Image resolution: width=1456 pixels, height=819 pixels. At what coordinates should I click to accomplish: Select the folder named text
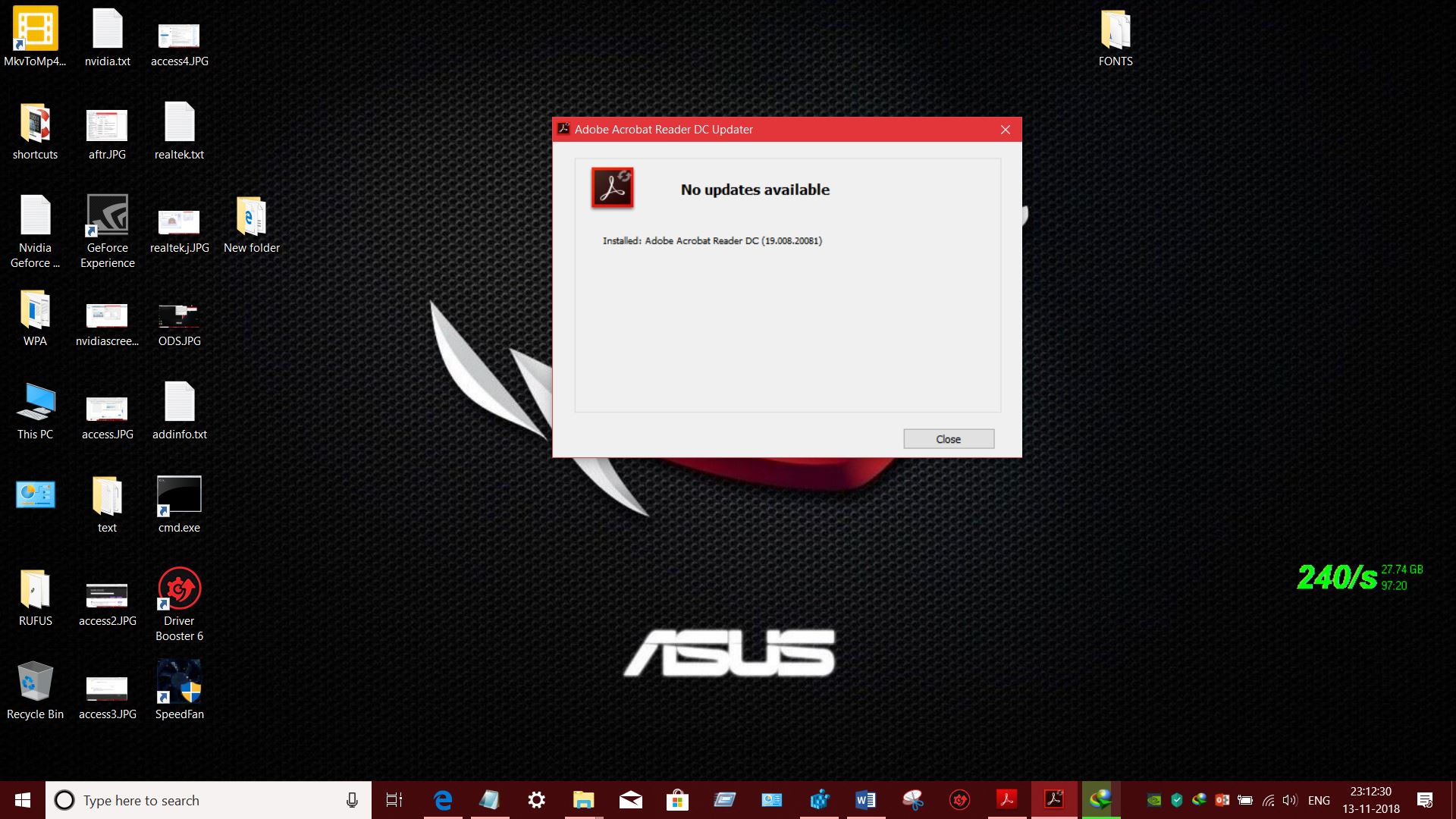[107, 504]
